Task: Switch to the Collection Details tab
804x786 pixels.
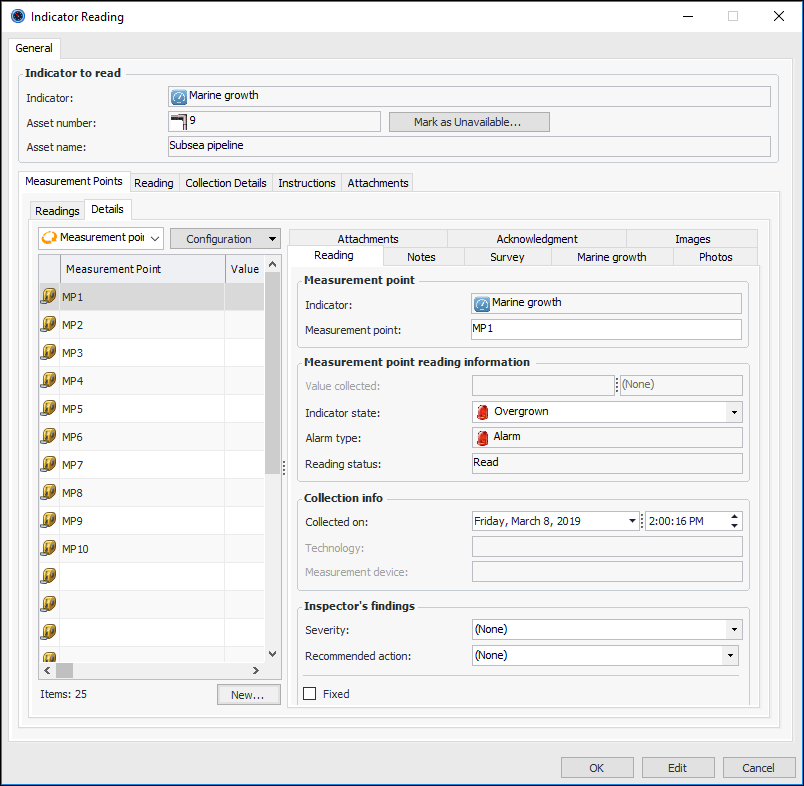Action: click(x=226, y=183)
